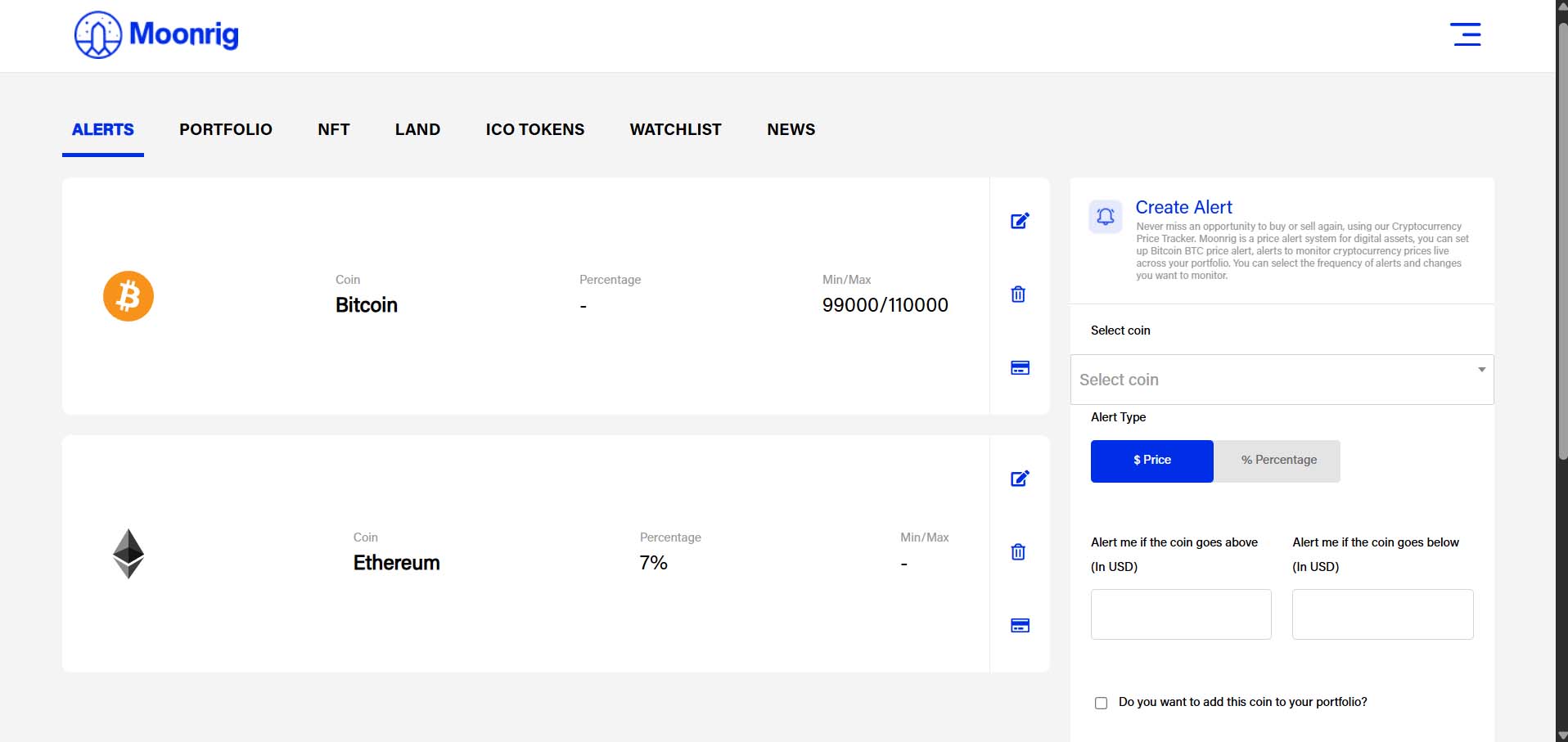Click the Bitcoin coin logo

point(128,296)
